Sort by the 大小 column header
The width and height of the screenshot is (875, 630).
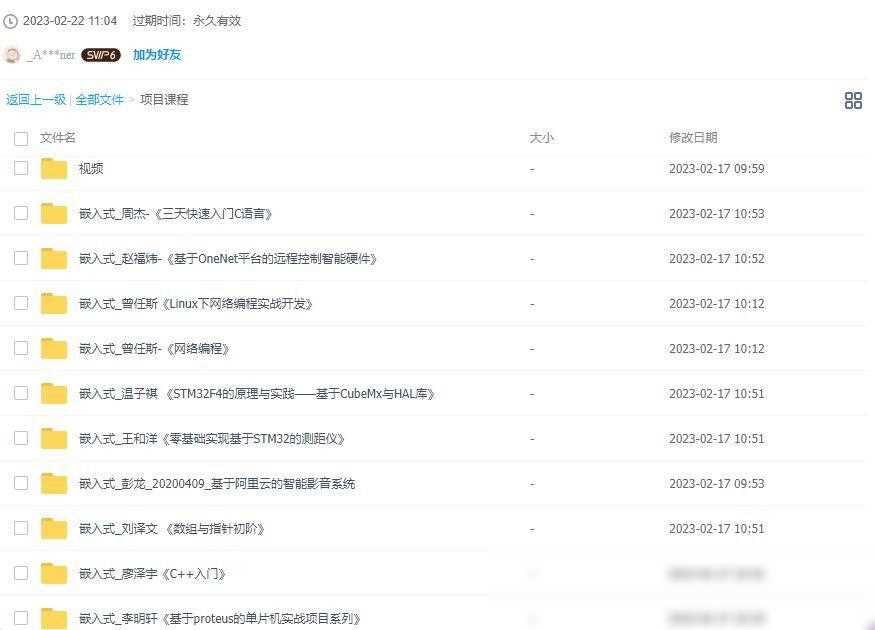pos(541,137)
